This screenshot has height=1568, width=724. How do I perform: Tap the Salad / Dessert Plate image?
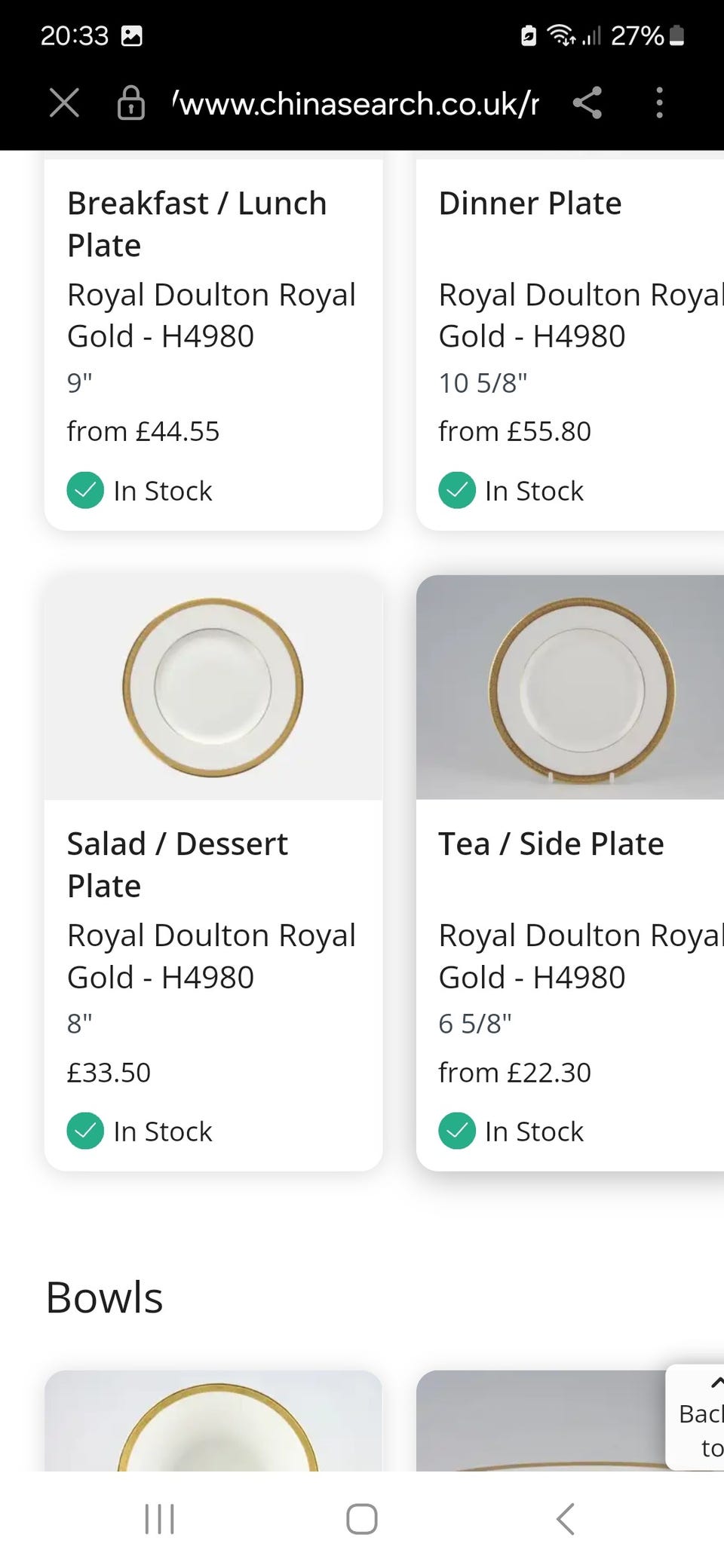point(213,688)
